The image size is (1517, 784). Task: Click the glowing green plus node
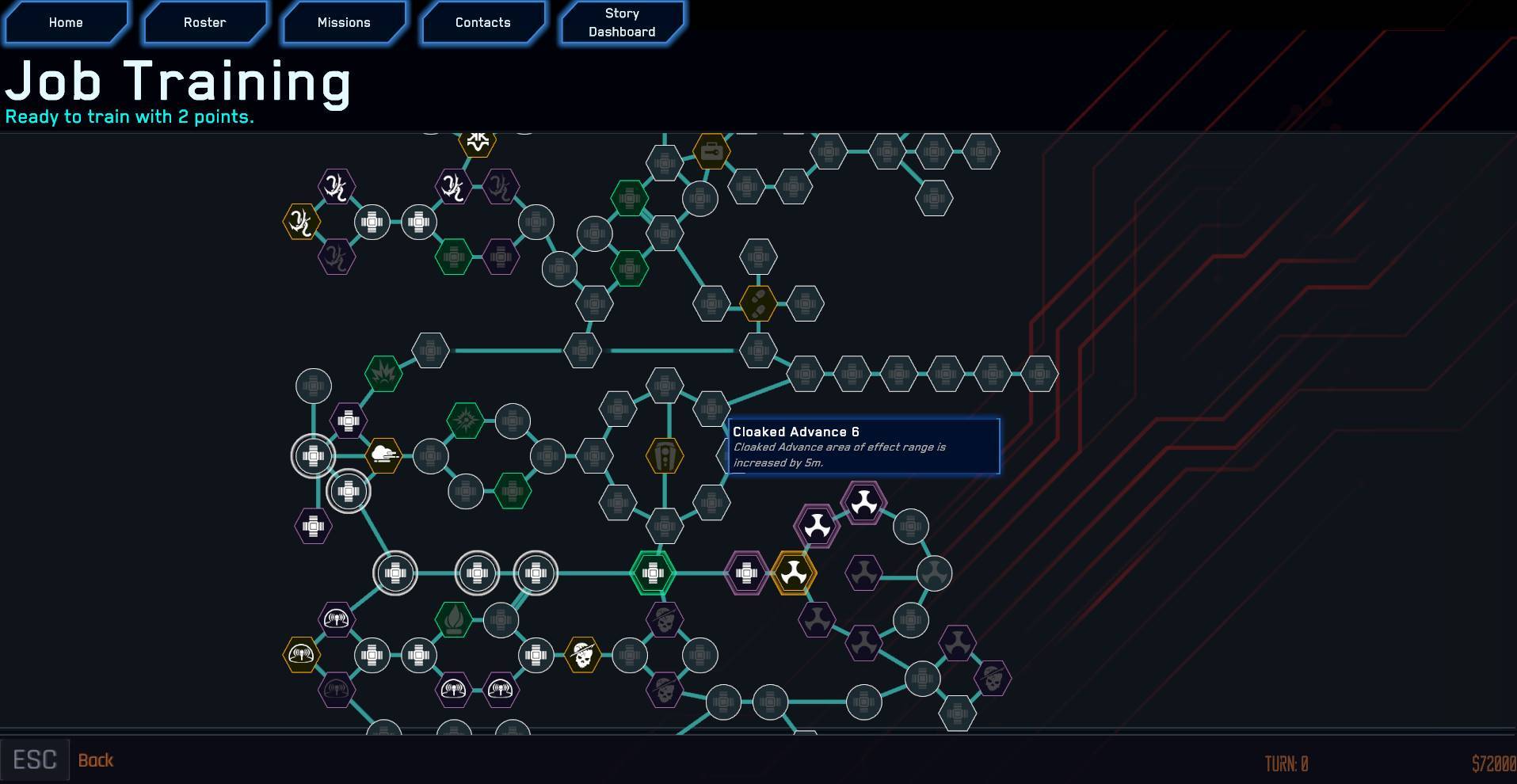pos(653,573)
